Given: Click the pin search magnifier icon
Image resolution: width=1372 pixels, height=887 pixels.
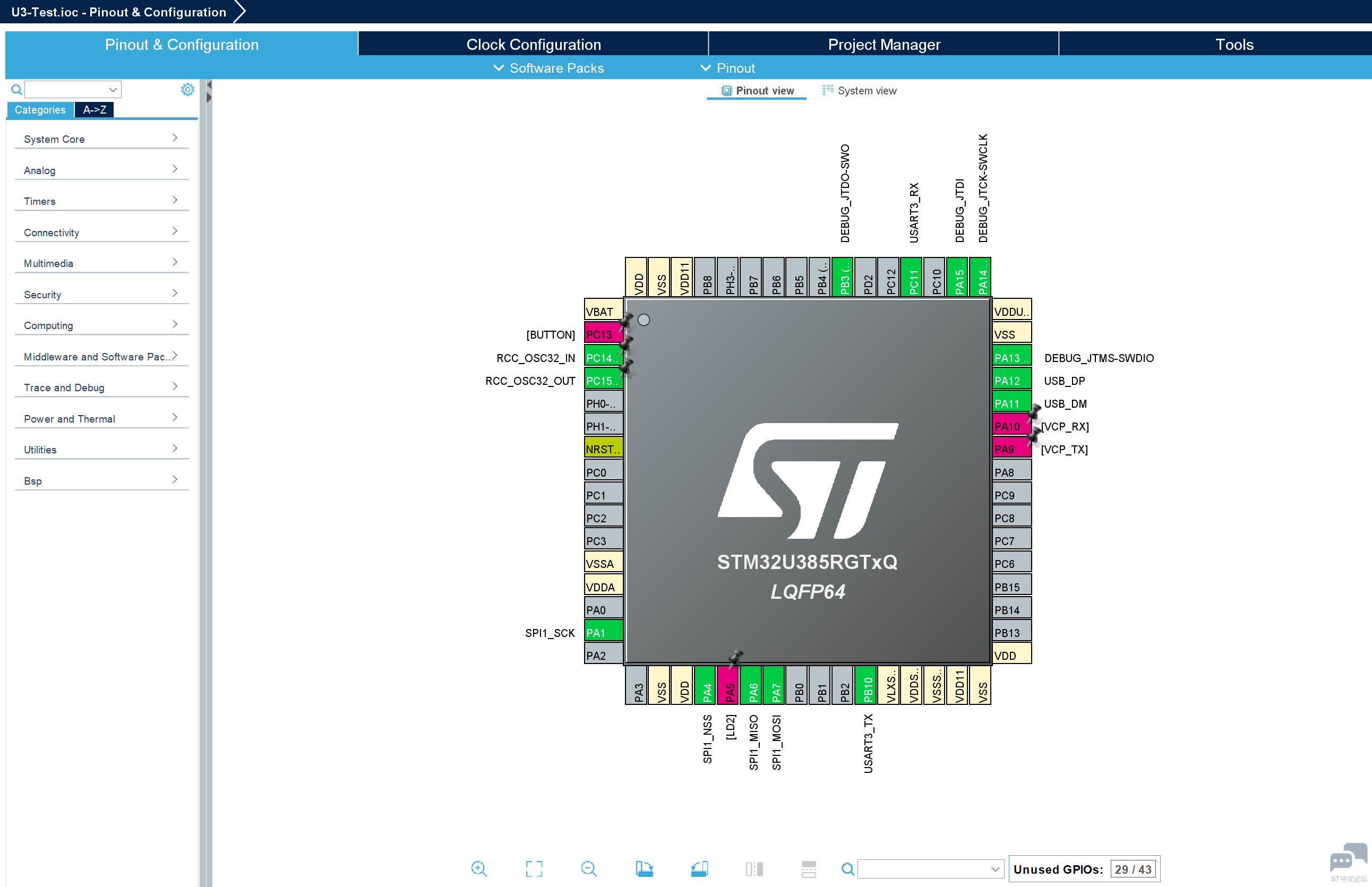Looking at the screenshot, I should click(847, 868).
